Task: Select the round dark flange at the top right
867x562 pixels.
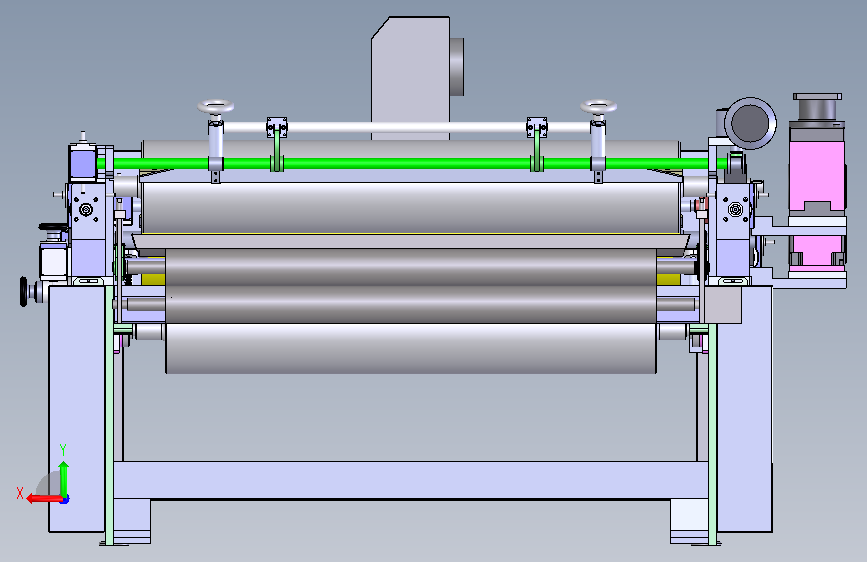Action: coord(750,123)
